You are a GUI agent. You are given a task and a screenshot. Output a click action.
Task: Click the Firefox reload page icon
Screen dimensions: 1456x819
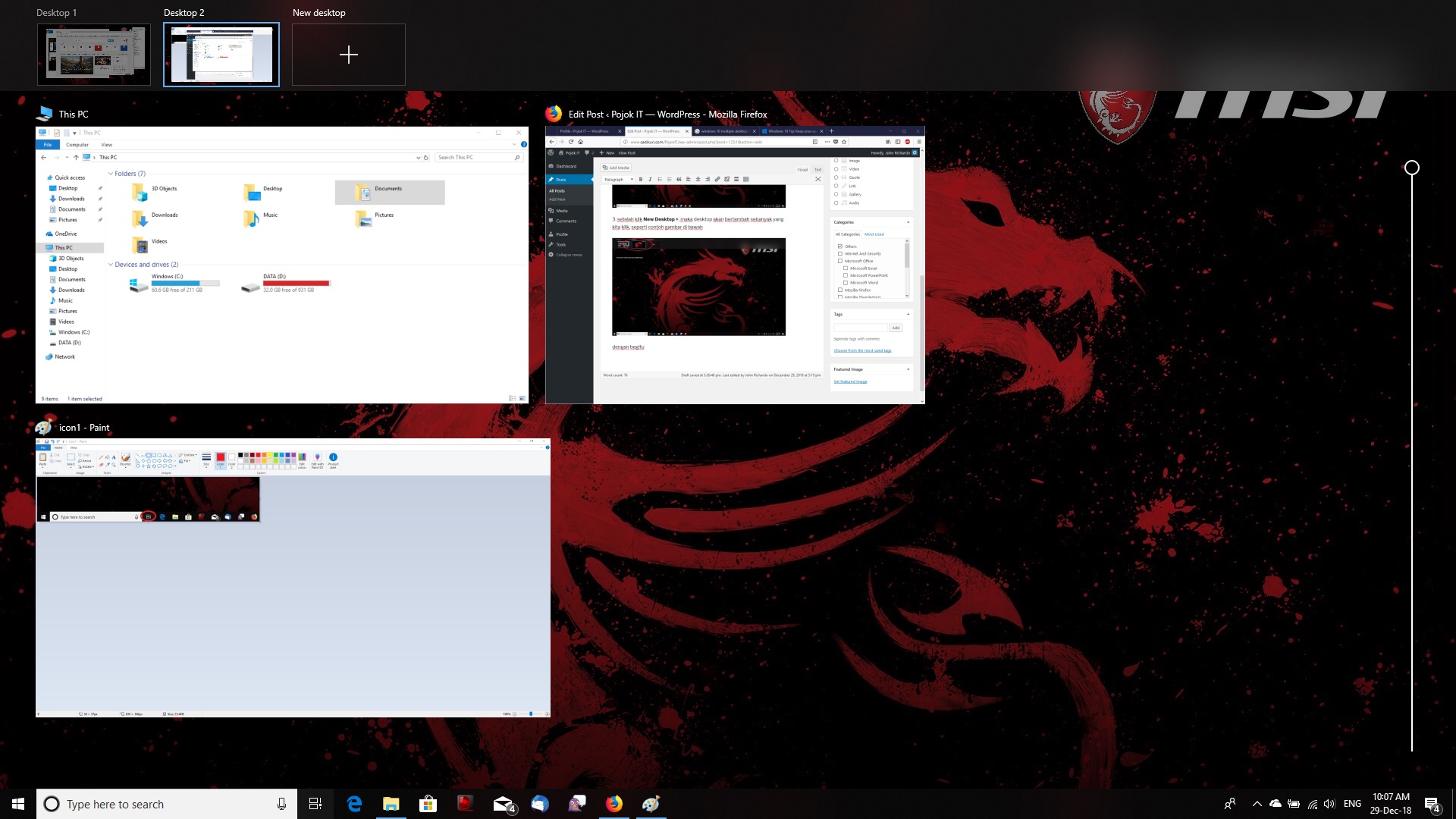[571, 142]
